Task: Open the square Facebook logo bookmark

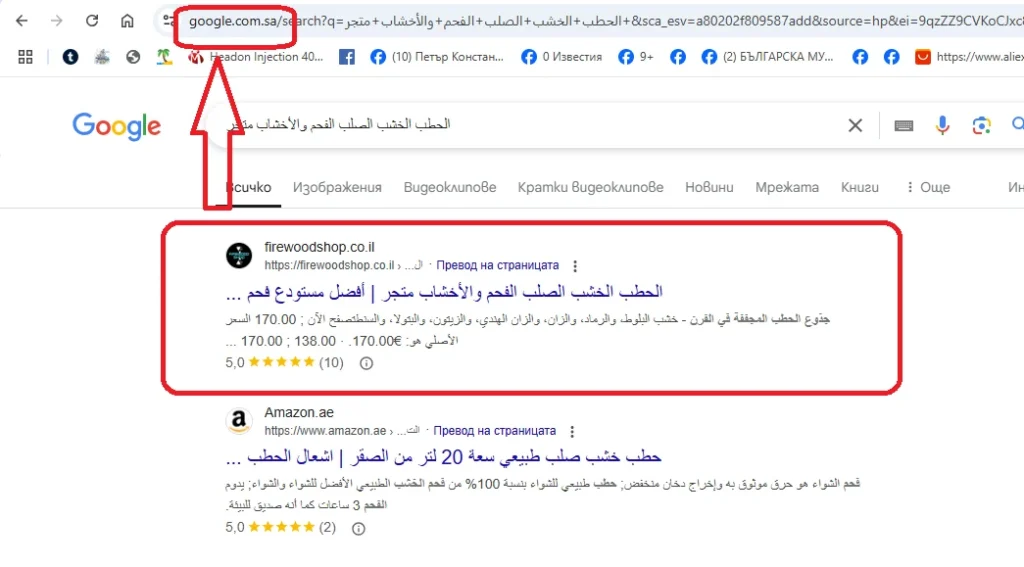Action: tap(347, 57)
